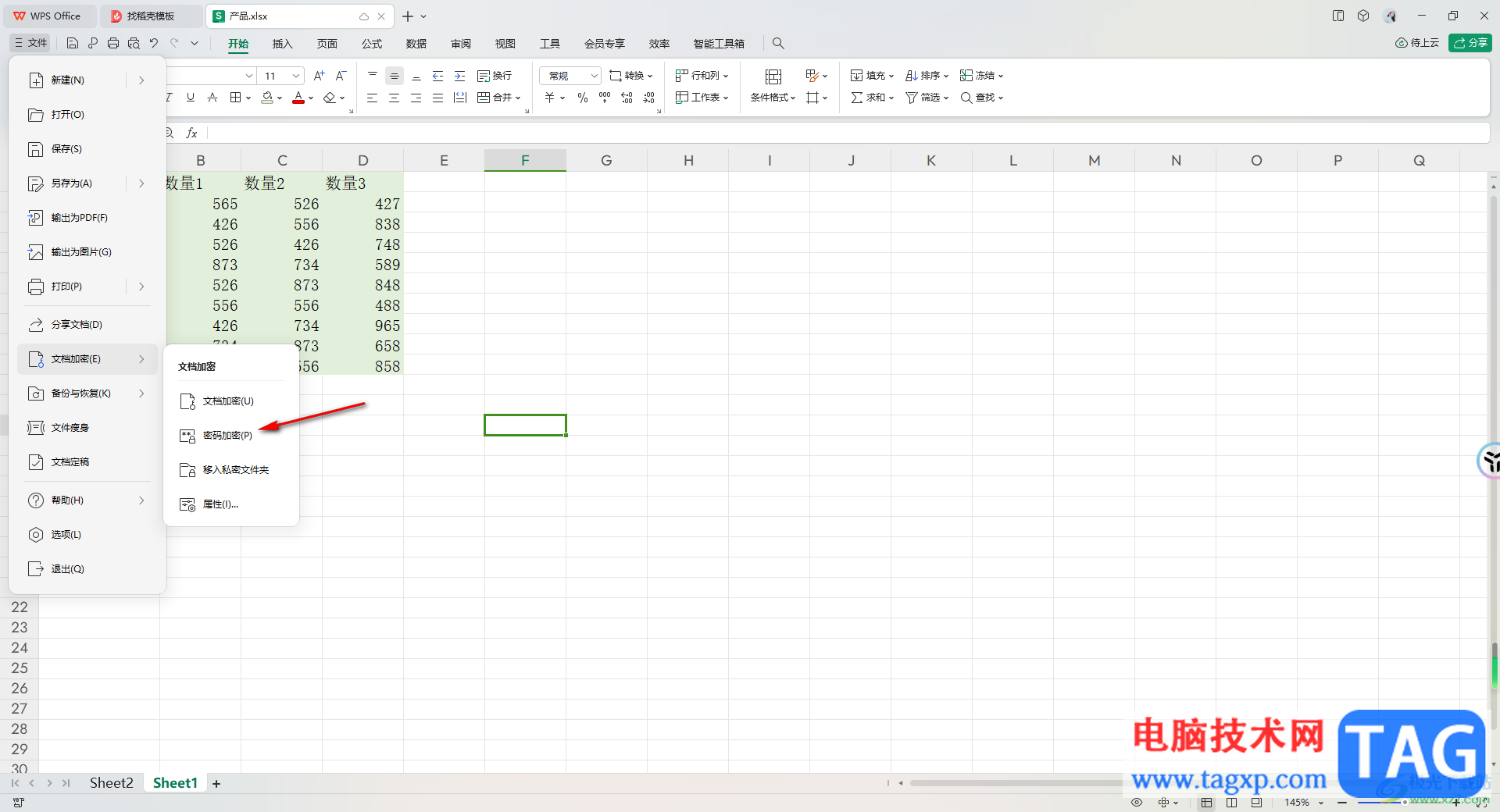
Task: Click the undo icon in quick access toolbar
Action: click(x=154, y=43)
